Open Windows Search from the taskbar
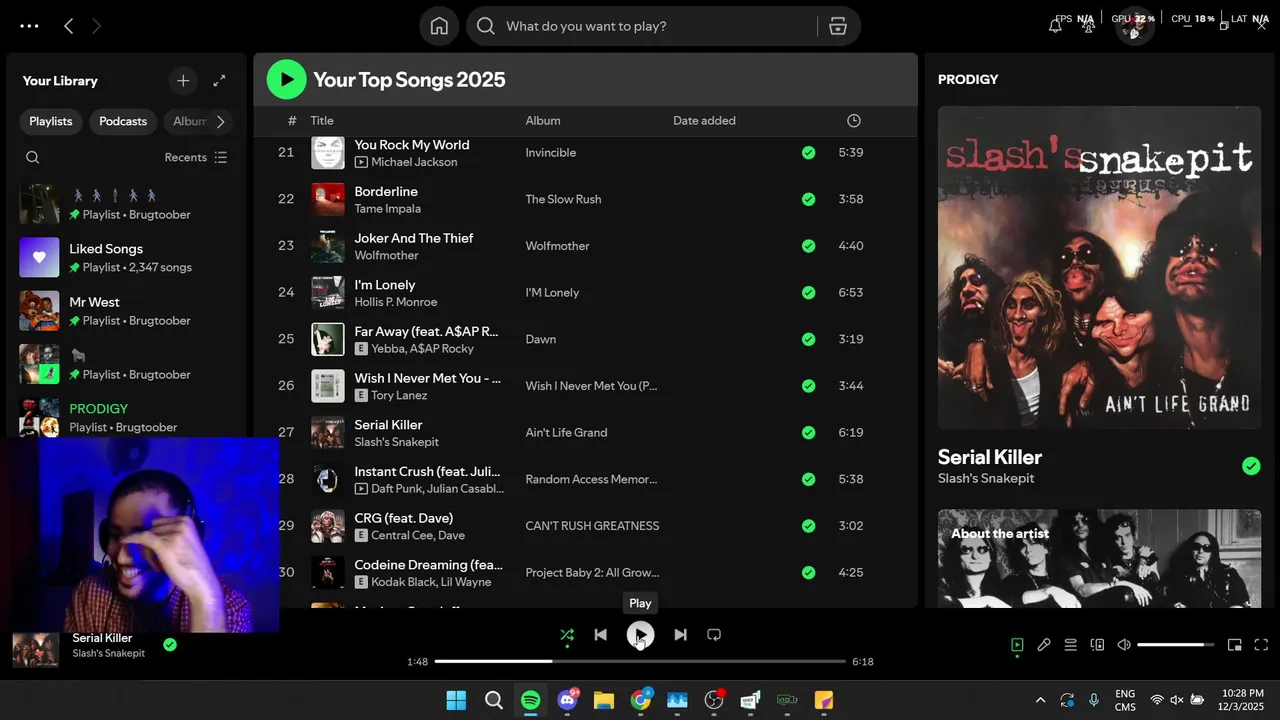1280x720 pixels. tap(494, 700)
